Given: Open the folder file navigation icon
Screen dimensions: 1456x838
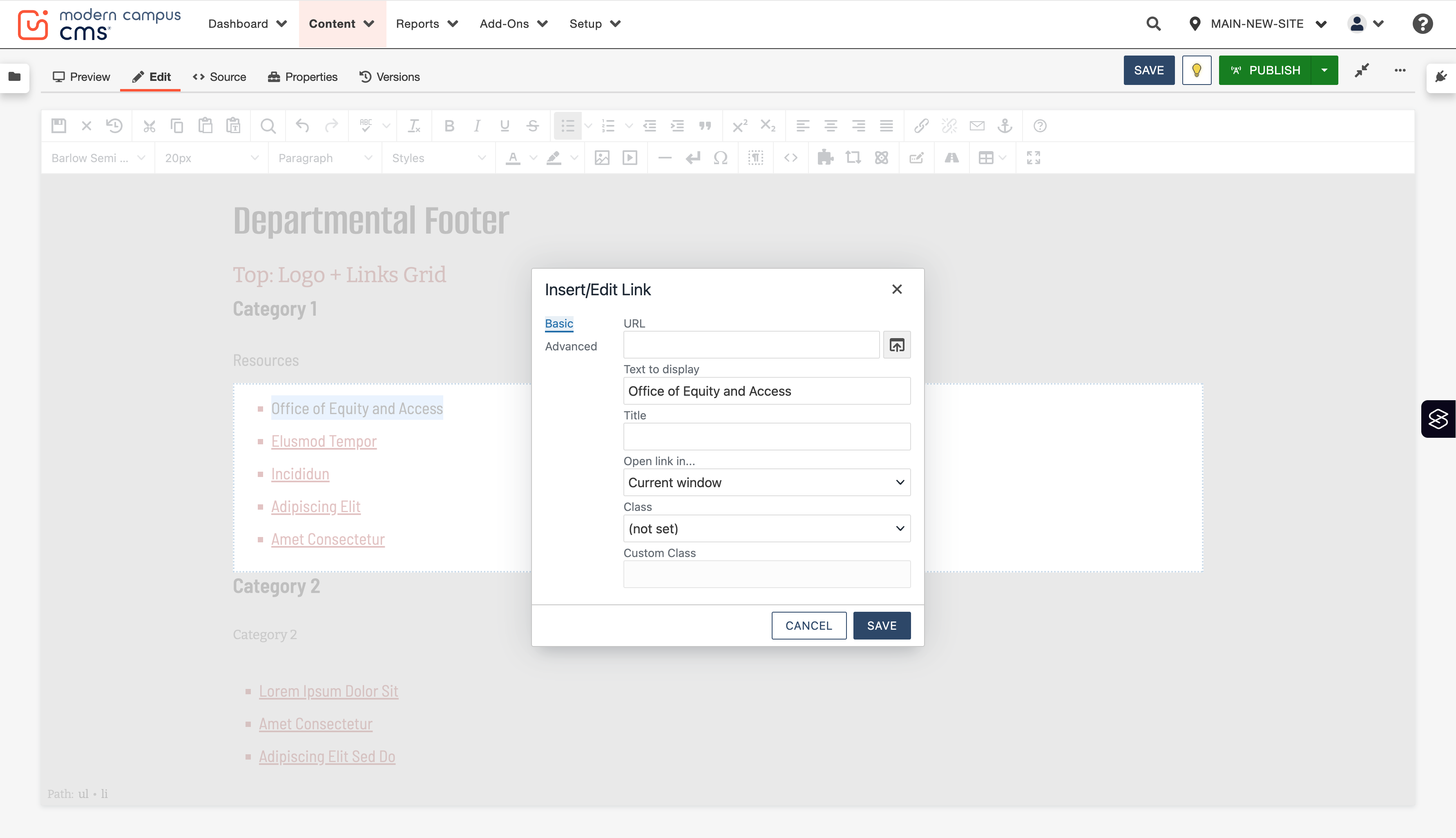Looking at the screenshot, I should tap(14, 76).
